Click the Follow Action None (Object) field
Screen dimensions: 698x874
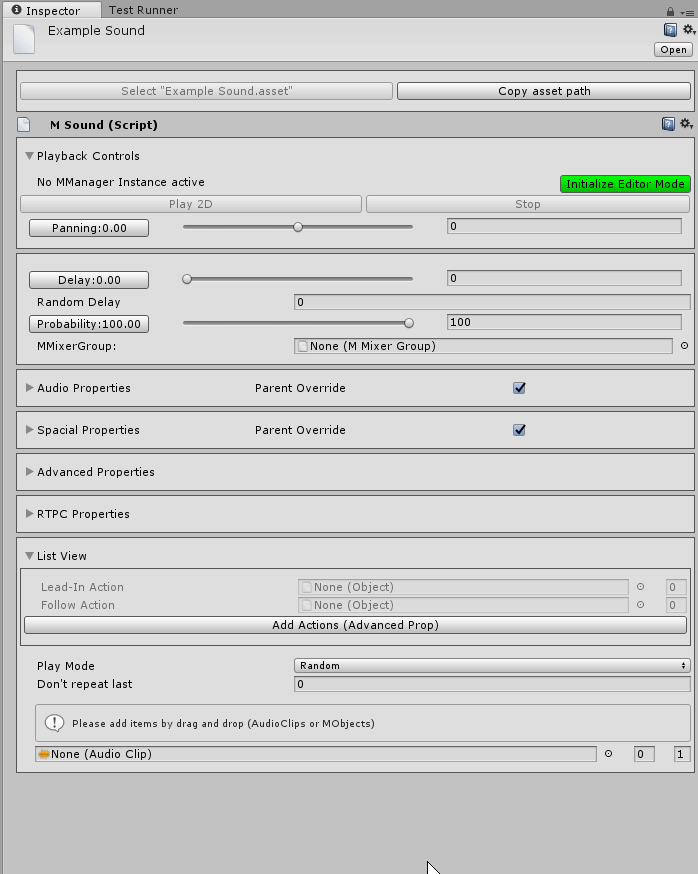463,605
